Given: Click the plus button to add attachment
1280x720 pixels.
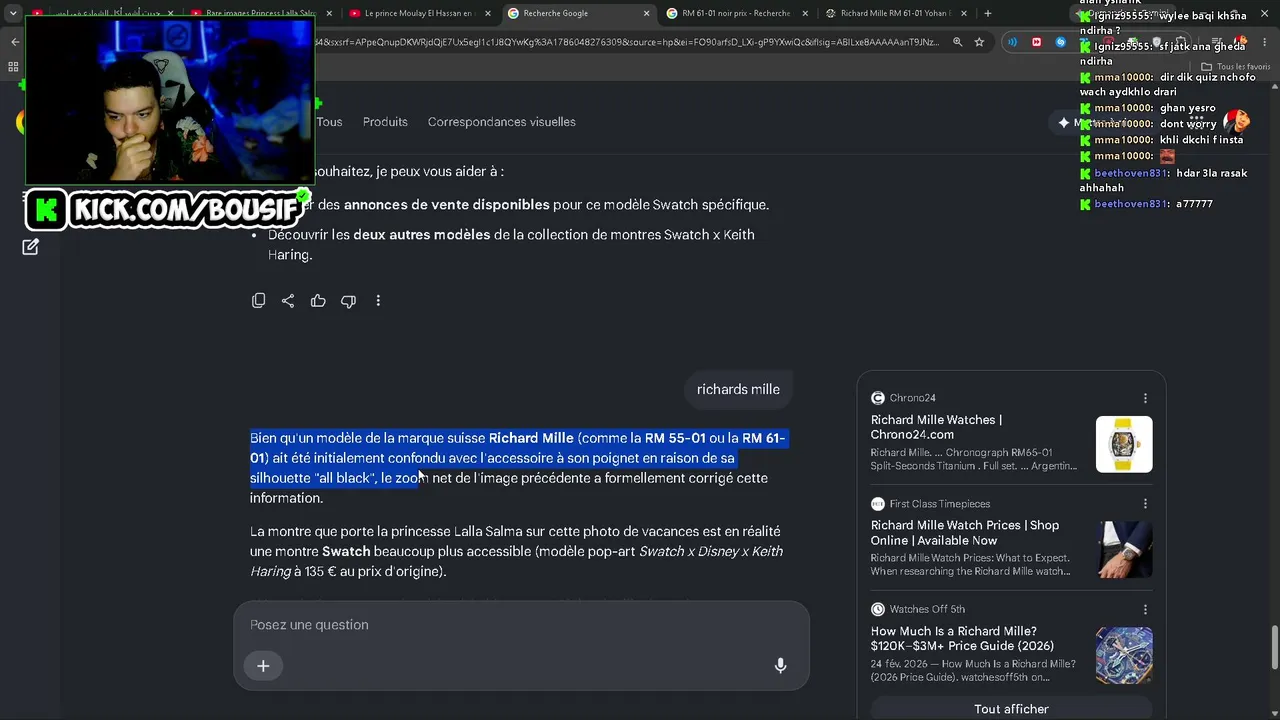Looking at the screenshot, I should 263,666.
